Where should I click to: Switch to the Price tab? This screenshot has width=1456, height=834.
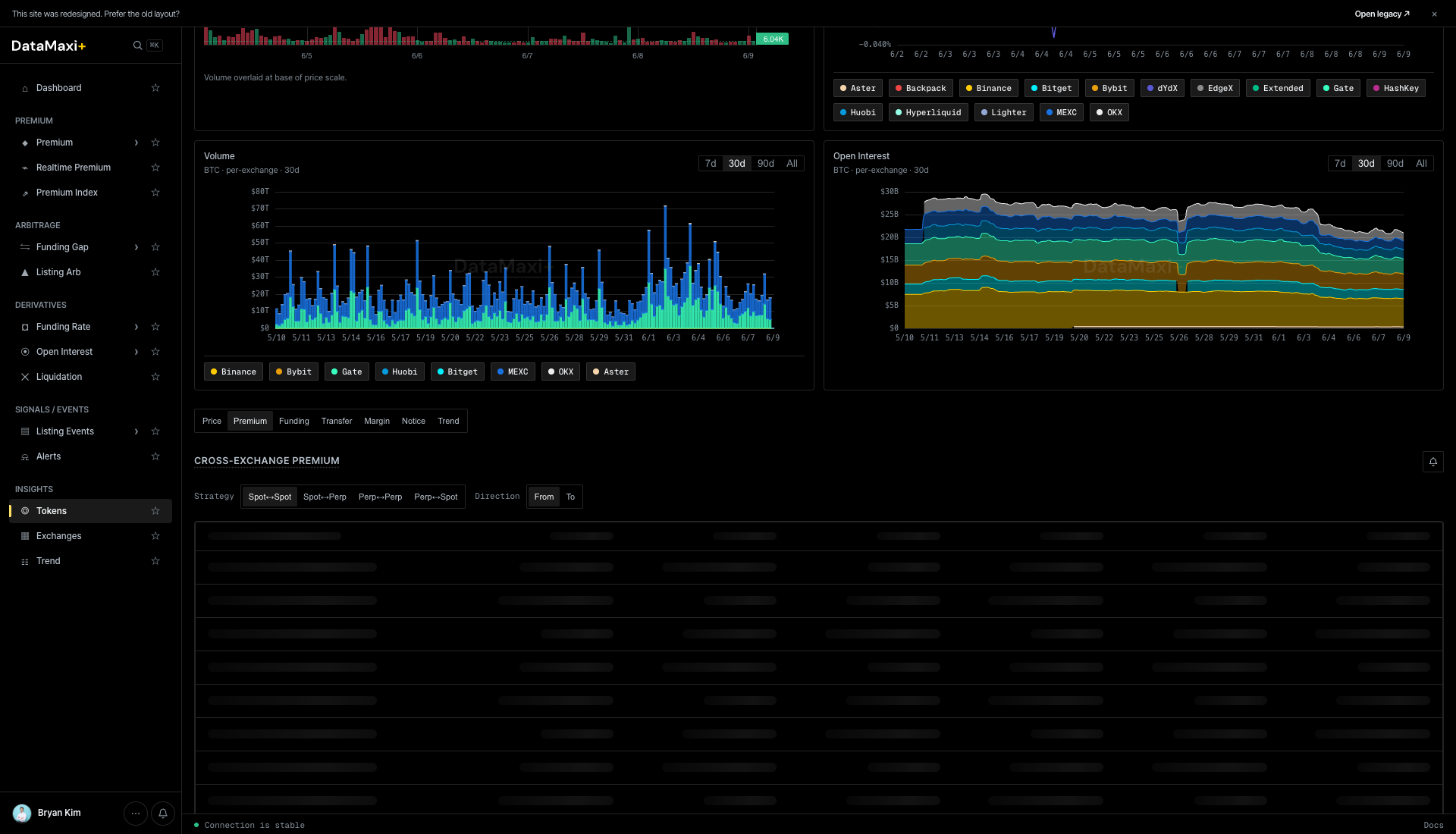pyautogui.click(x=212, y=421)
